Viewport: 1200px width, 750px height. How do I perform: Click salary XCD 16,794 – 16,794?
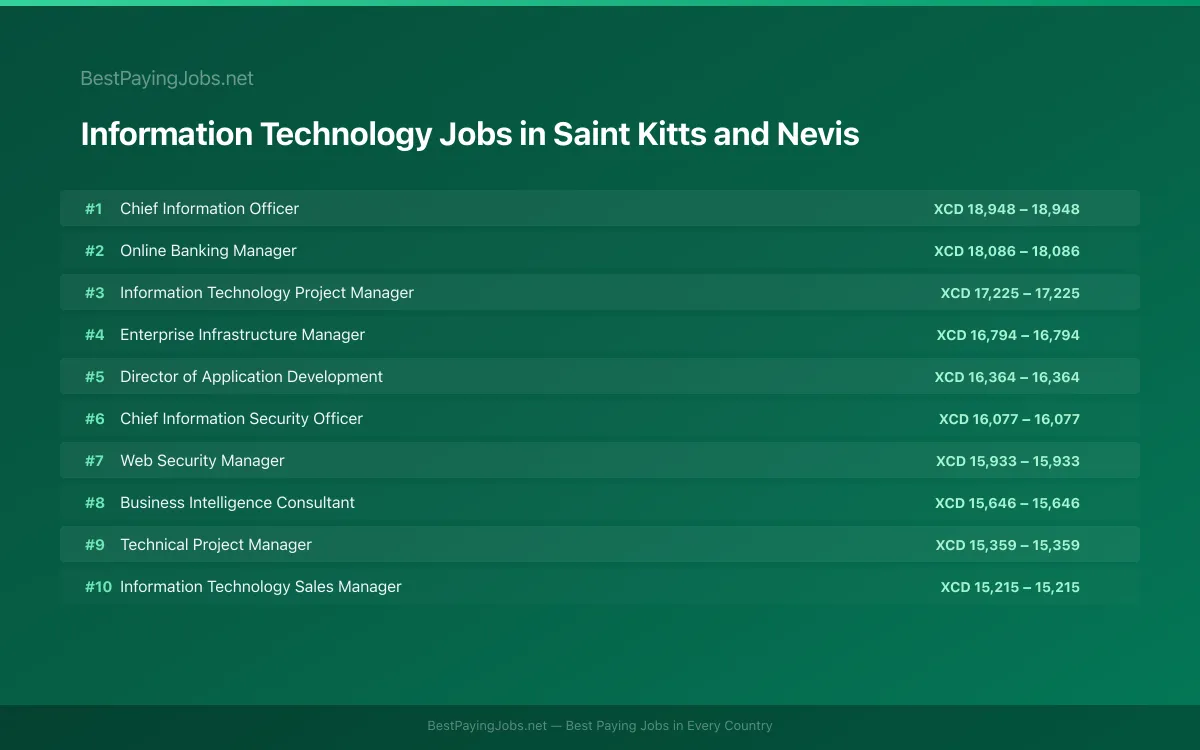pos(1008,335)
